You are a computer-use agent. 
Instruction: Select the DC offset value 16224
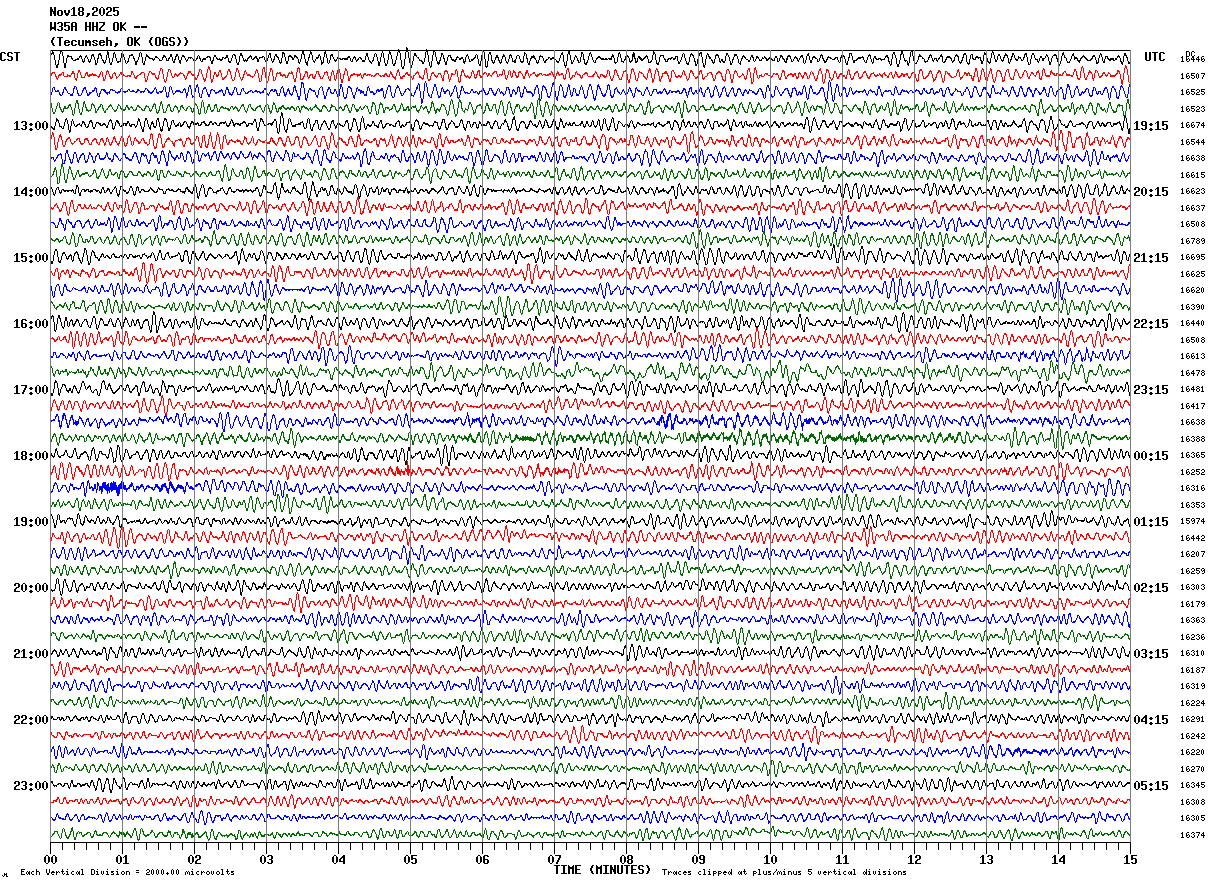[1192, 703]
